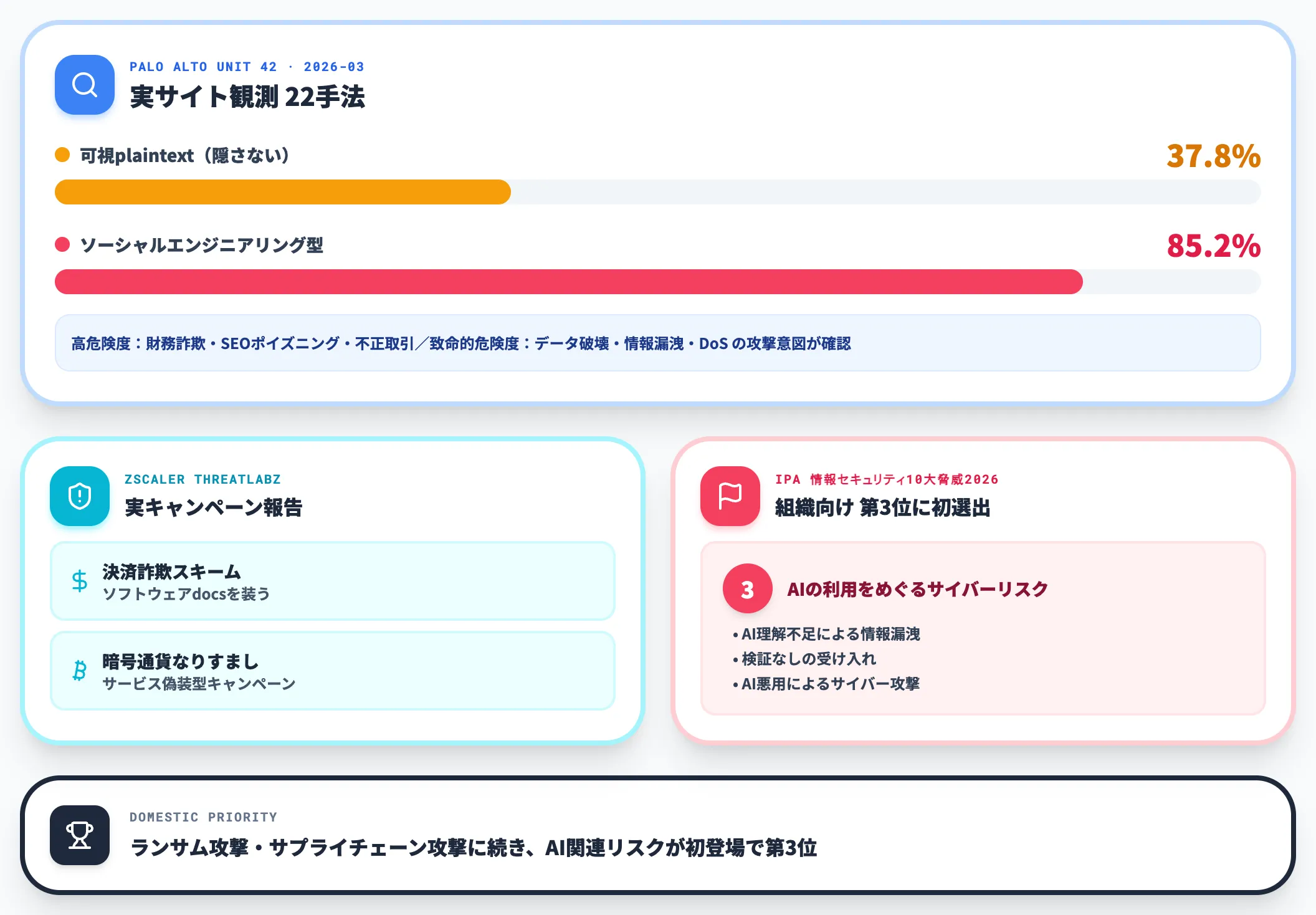Click the 37.8% value
1316x915 pixels.
coord(1214,156)
